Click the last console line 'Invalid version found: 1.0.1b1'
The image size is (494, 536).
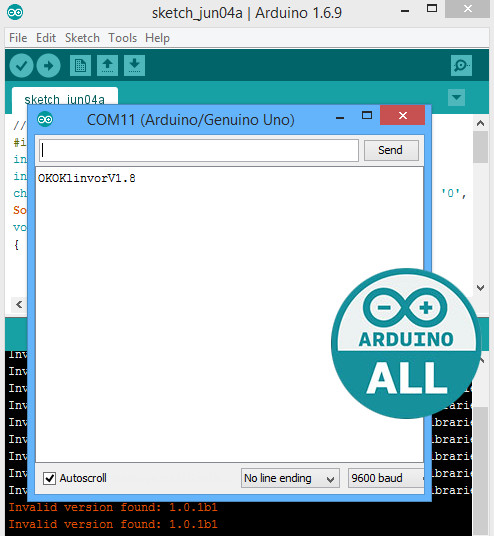113,524
